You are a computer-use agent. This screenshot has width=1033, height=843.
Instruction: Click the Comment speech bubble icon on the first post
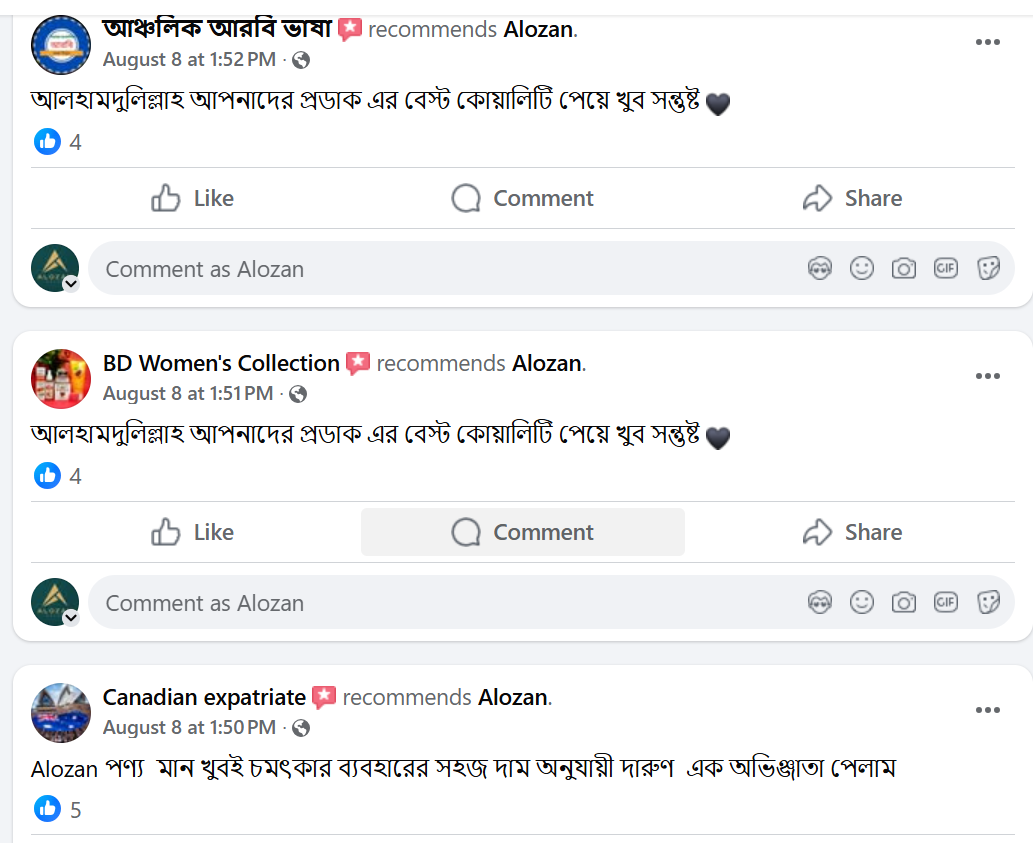pyautogui.click(x=464, y=198)
